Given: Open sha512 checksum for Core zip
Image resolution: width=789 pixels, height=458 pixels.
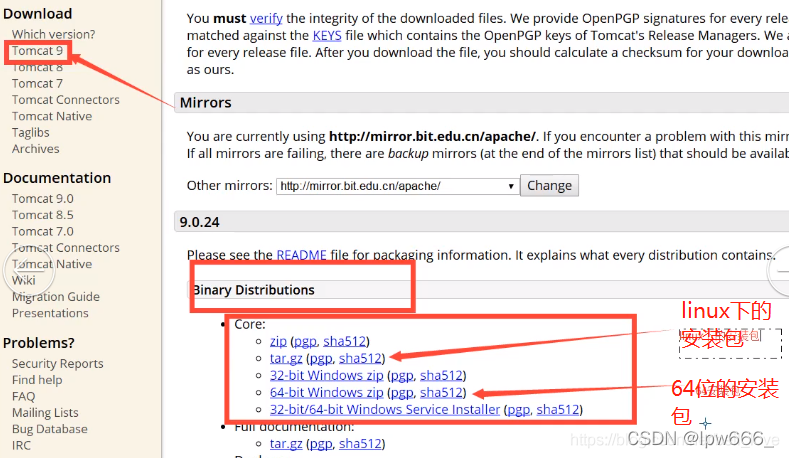Looking at the screenshot, I should point(345,341).
